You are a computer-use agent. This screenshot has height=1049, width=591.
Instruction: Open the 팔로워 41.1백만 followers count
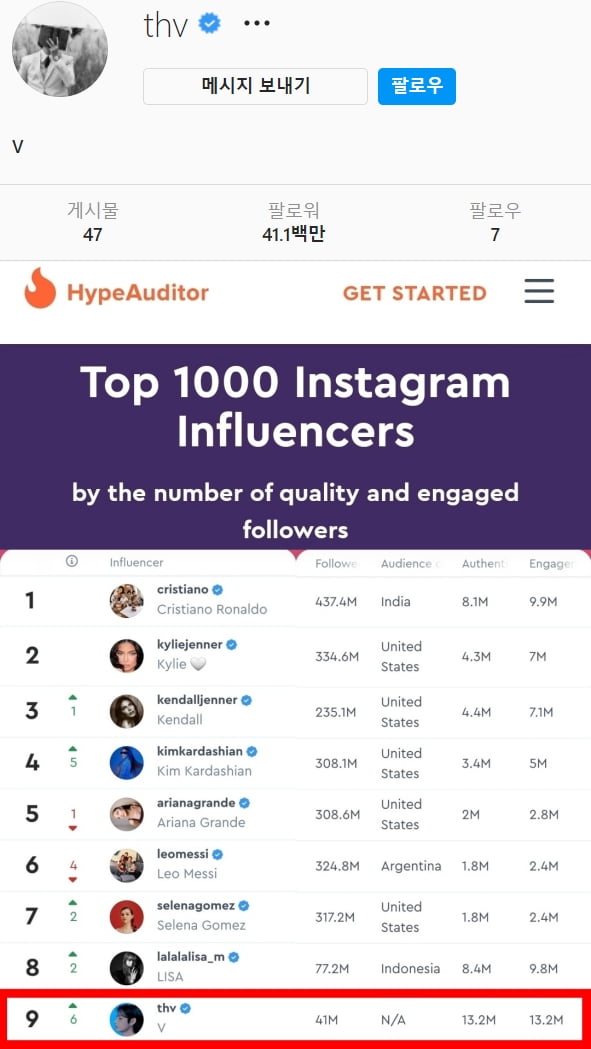click(x=294, y=223)
